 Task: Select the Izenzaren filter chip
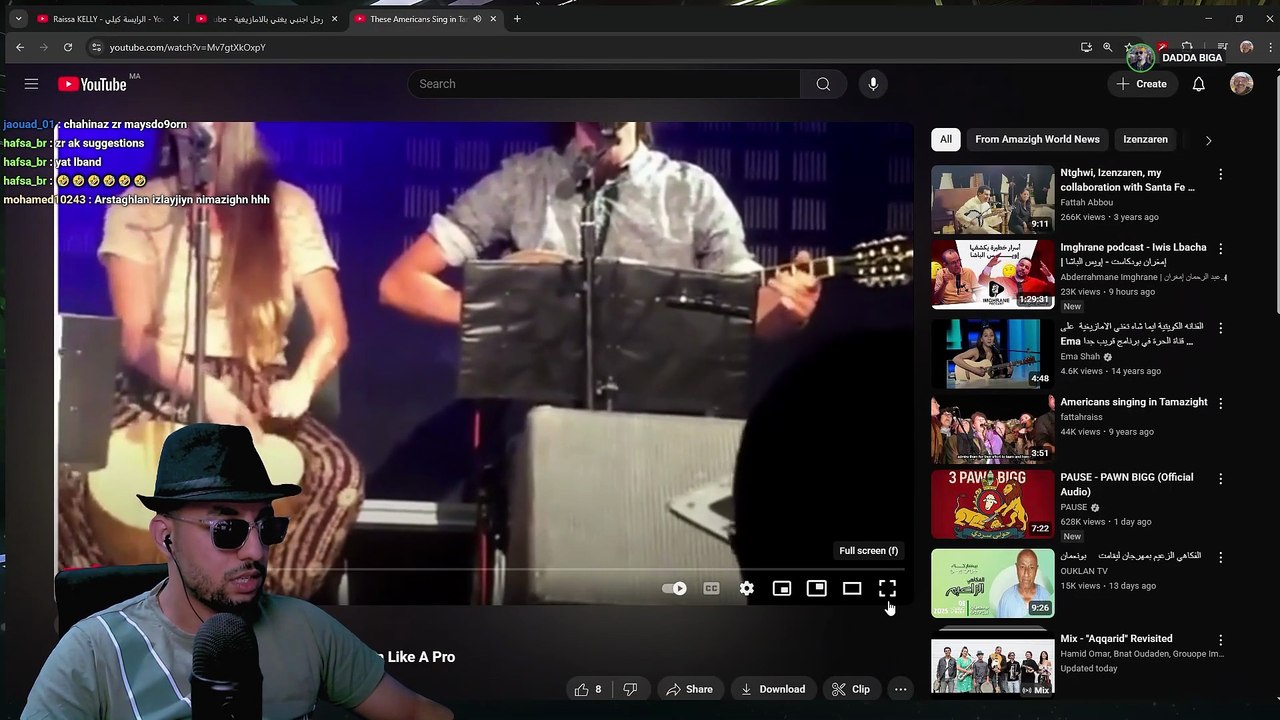(x=1145, y=140)
